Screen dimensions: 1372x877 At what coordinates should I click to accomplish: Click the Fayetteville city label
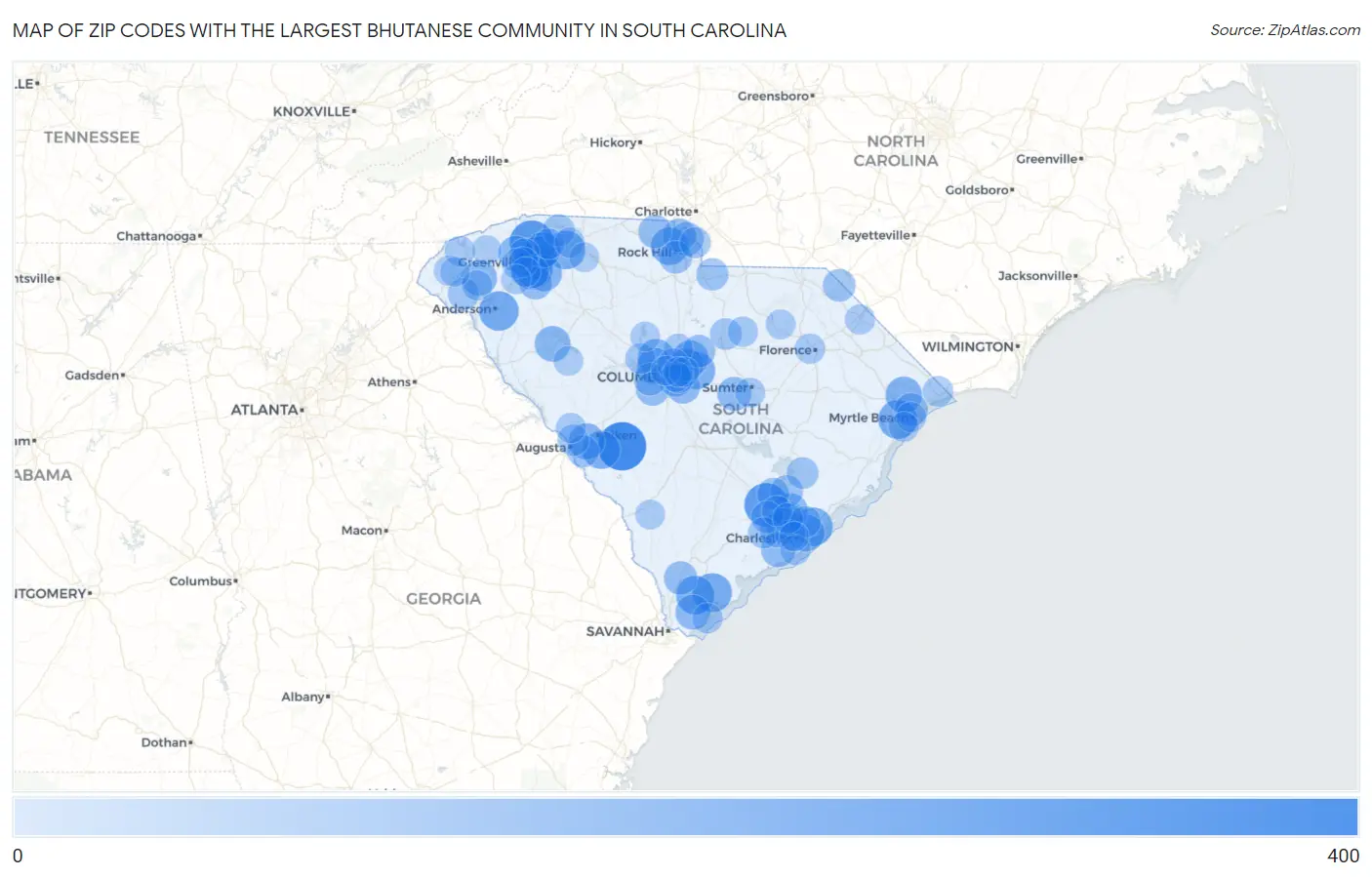point(878,235)
